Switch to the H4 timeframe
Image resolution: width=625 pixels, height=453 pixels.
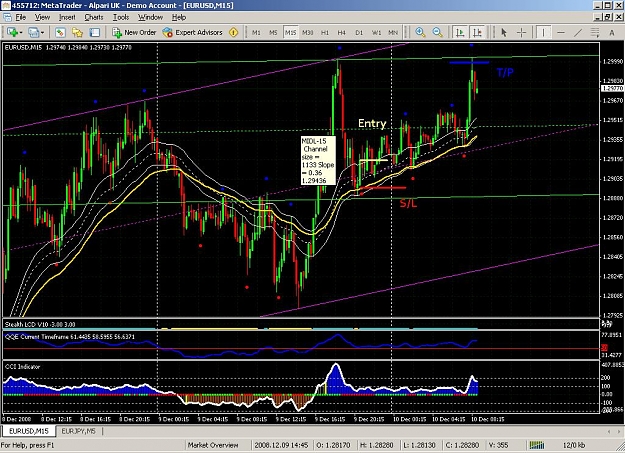coord(342,33)
